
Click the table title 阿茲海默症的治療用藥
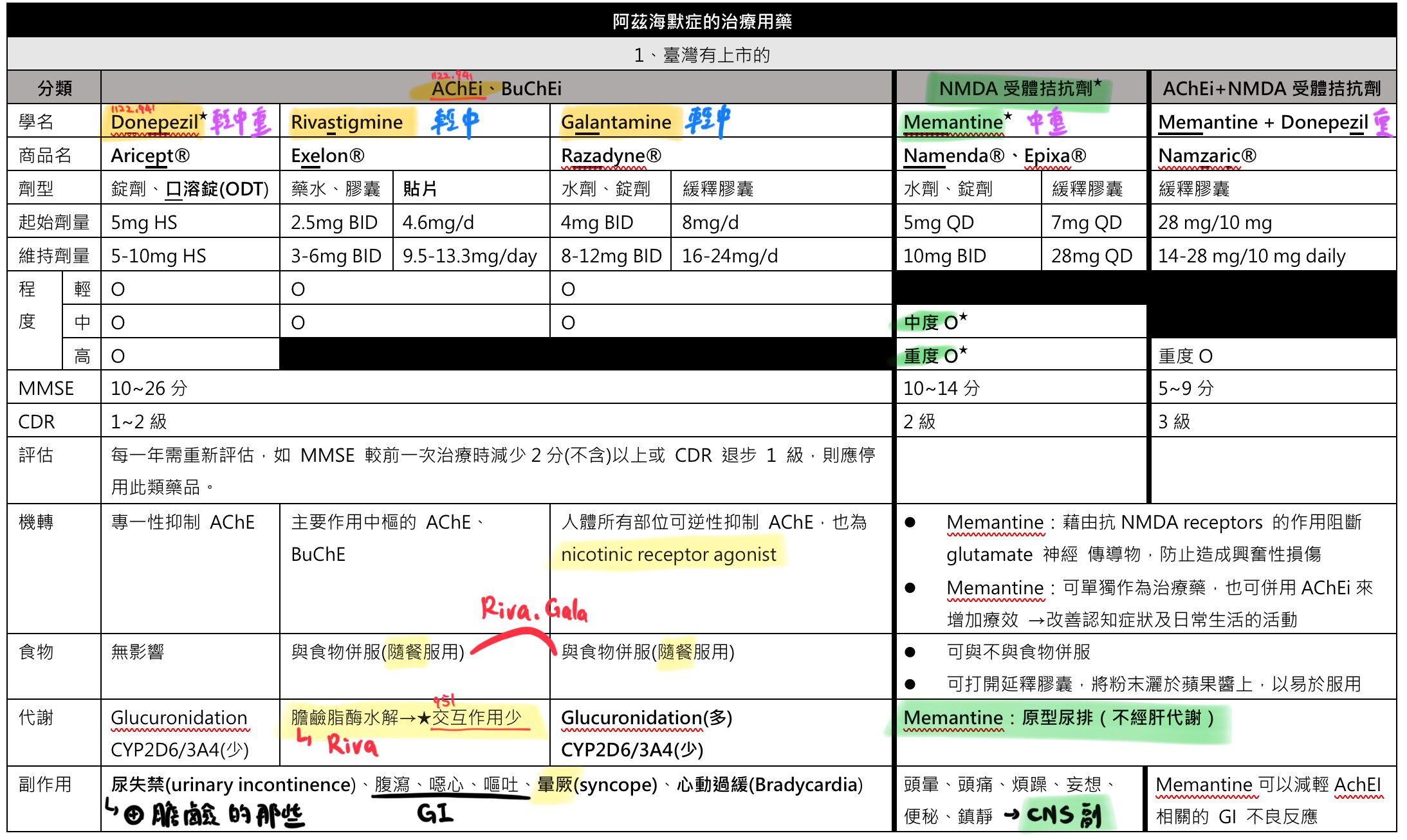(x=702, y=22)
